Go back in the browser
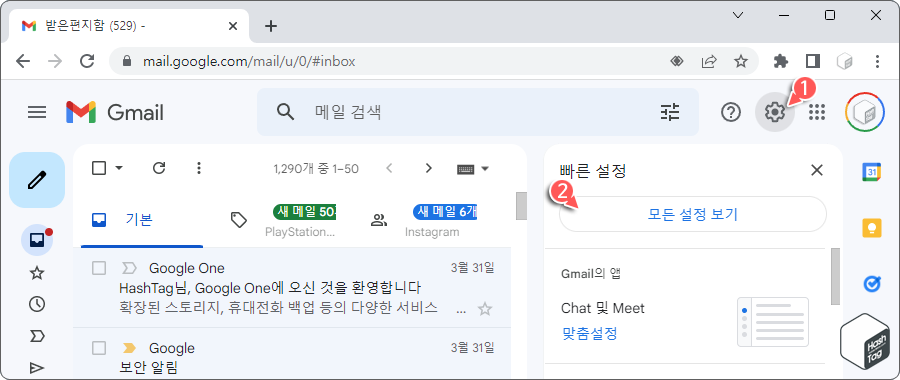 [x=23, y=61]
